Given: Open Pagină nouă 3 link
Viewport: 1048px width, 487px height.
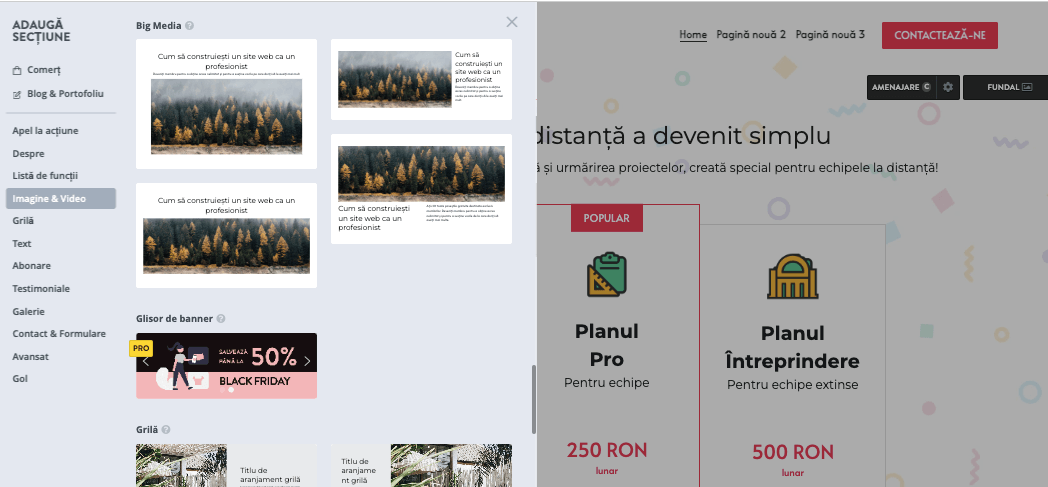Looking at the screenshot, I should coord(830,35).
